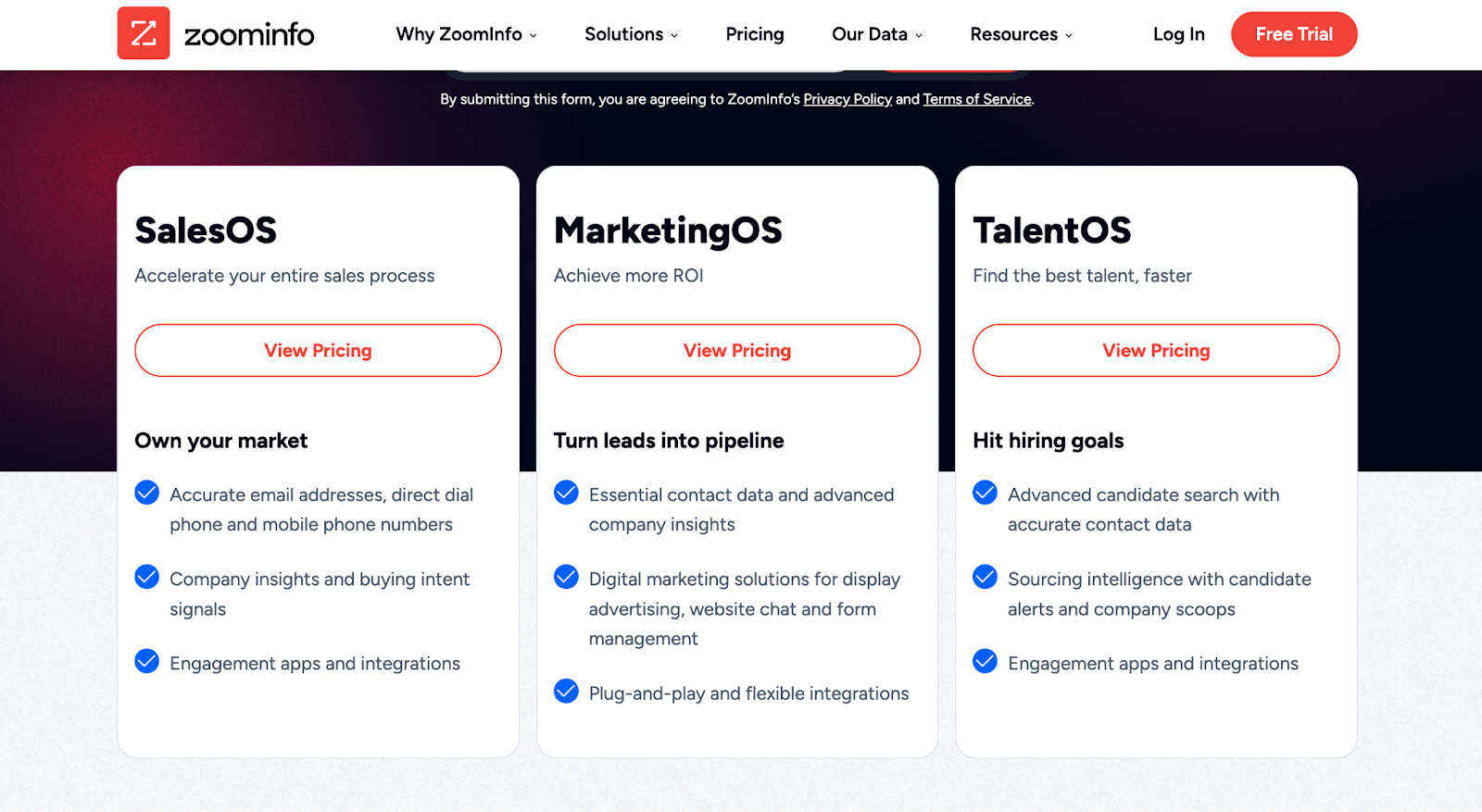Click View Pricing under TalentOS
This screenshot has height=812, width=1482.
pos(1155,350)
